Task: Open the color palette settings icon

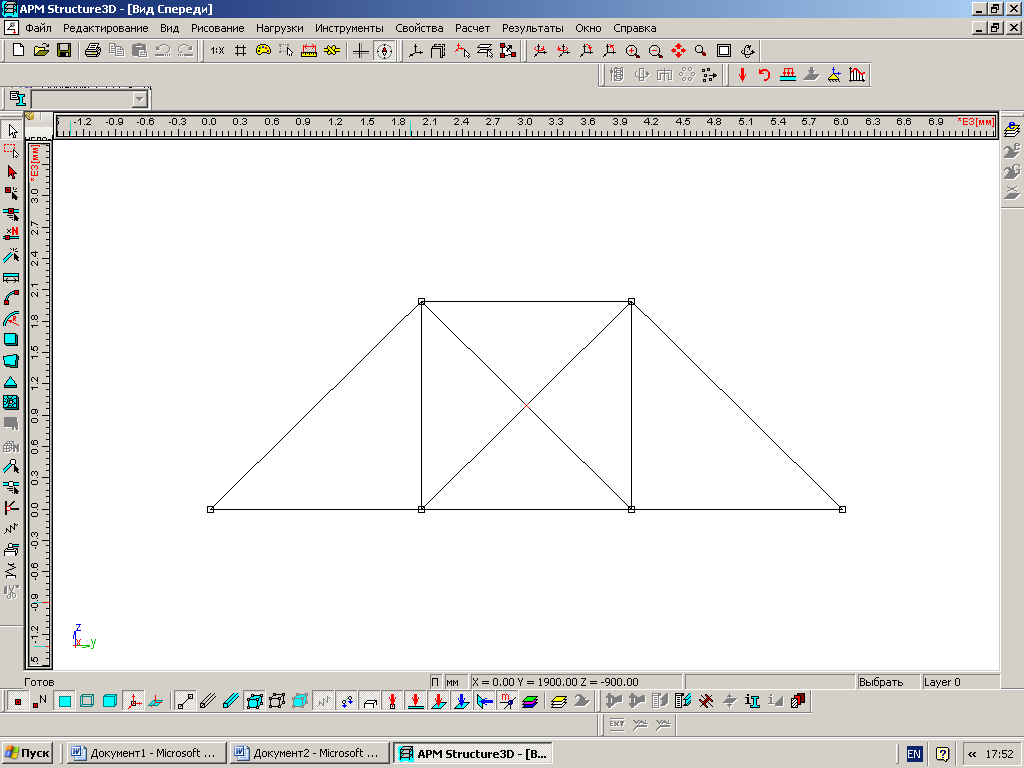Action: point(263,50)
